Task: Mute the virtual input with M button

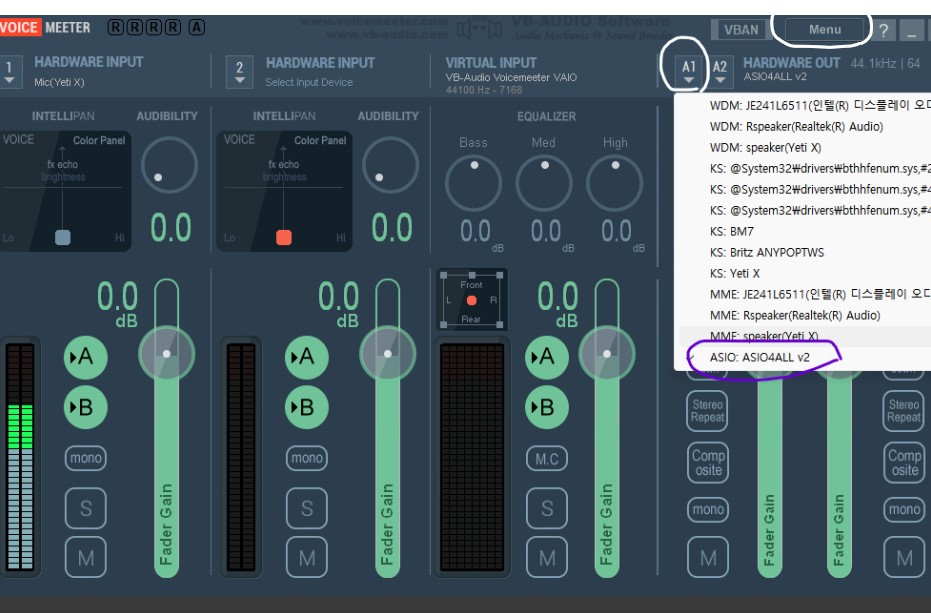Action: (x=547, y=558)
